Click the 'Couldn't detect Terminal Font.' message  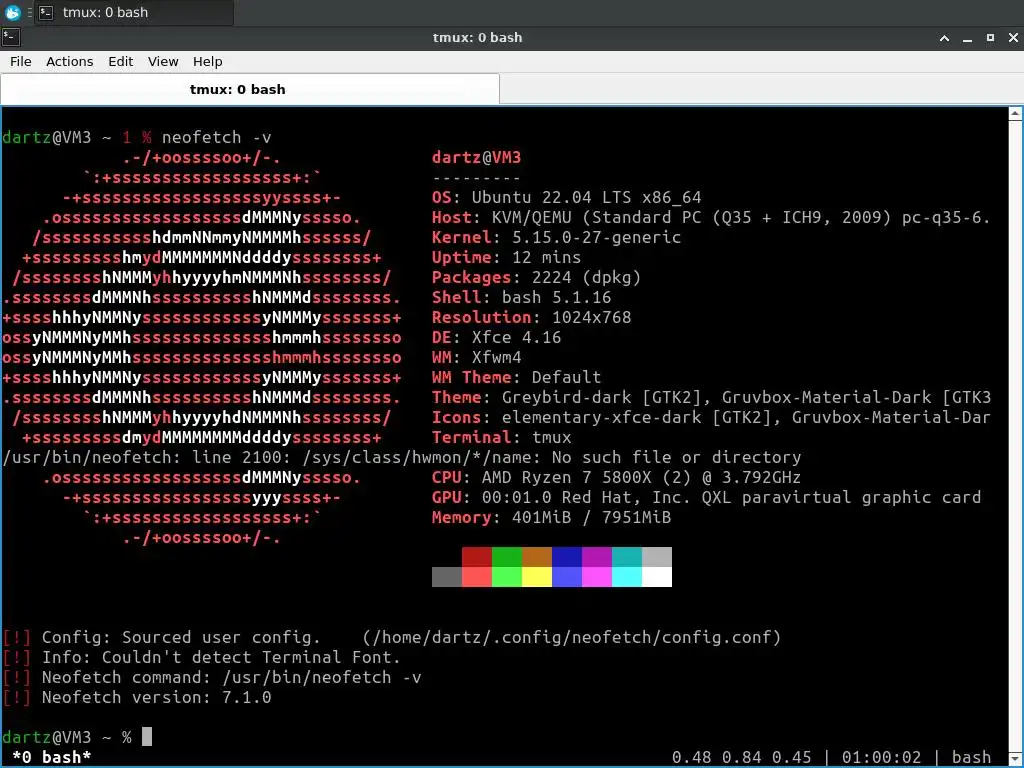click(x=251, y=657)
